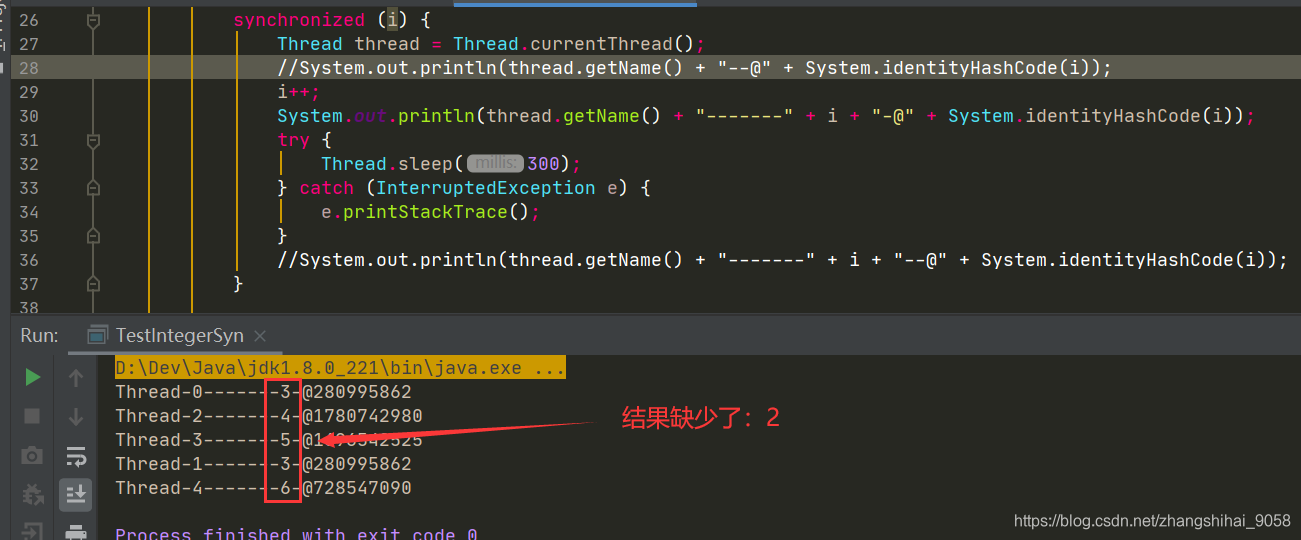Click 'InterruptedException' in the catch clause
This screenshot has height=540, width=1301.
(x=486, y=188)
